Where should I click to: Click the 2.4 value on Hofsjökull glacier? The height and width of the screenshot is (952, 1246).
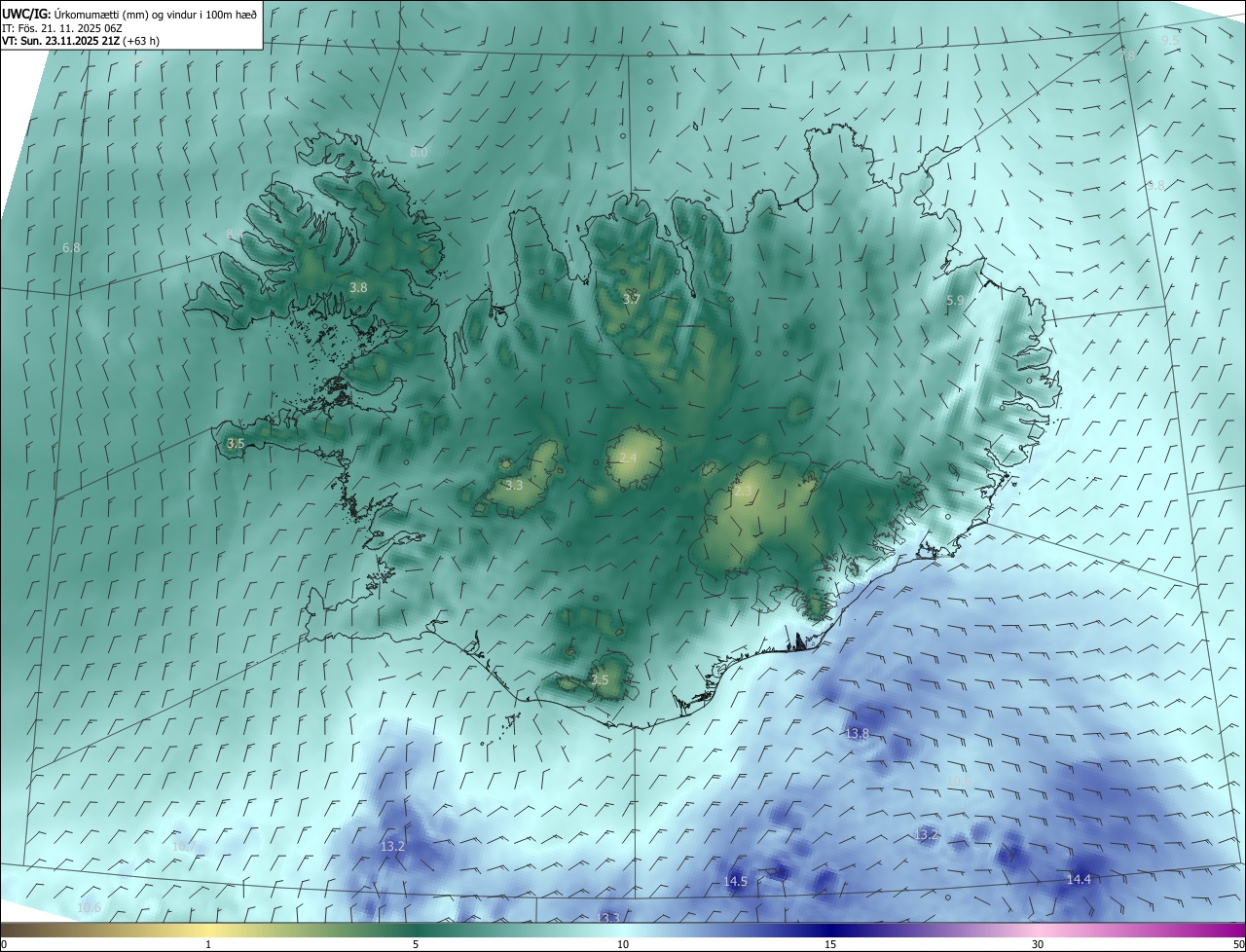(628, 458)
